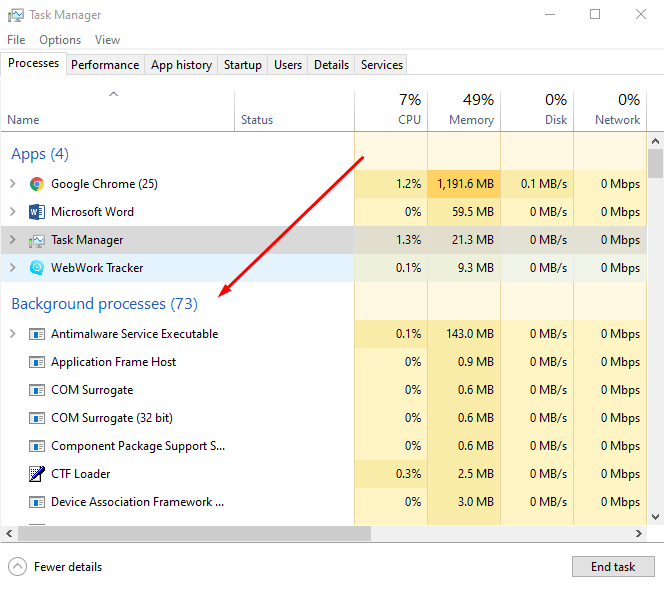Open the View menu
Viewport: 664px width, 590px height.
108,40
